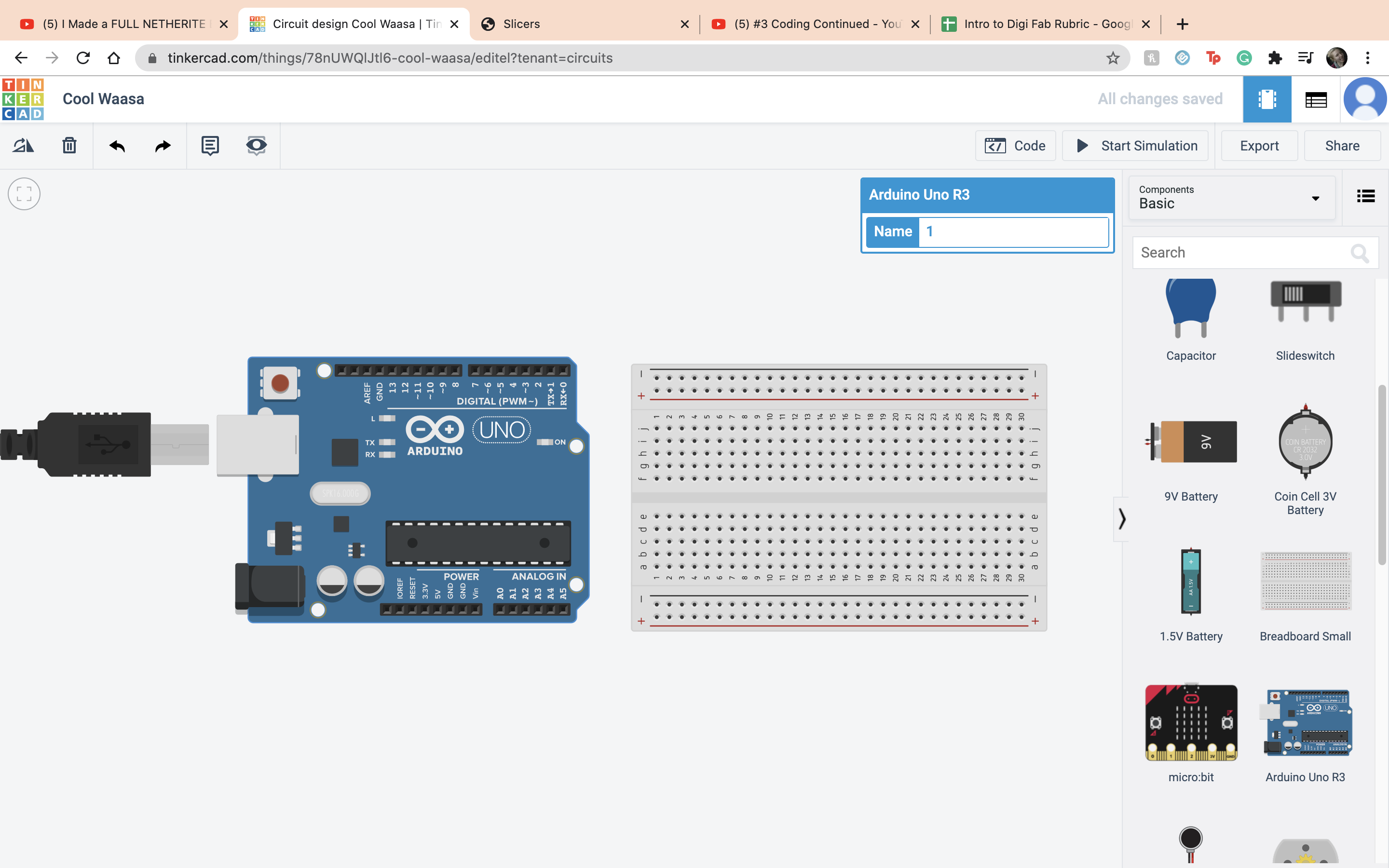The width and height of the screenshot is (1389, 868).
Task: Toggle notes visibility eye icon
Action: 256,146
